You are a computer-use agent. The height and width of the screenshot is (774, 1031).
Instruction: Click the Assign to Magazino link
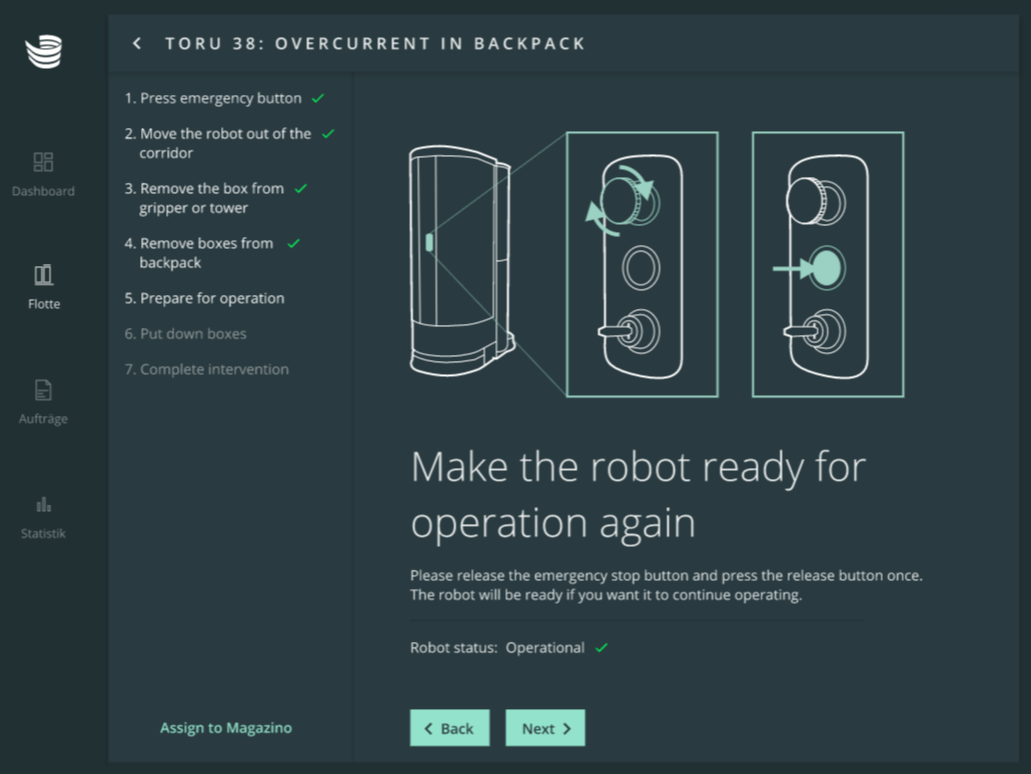226,728
